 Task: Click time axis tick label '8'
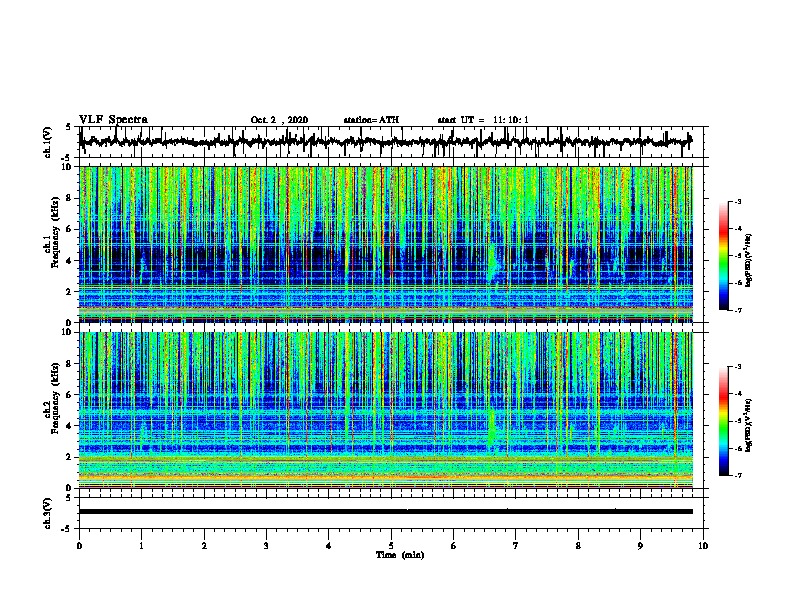pyautogui.click(x=578, y=546)
